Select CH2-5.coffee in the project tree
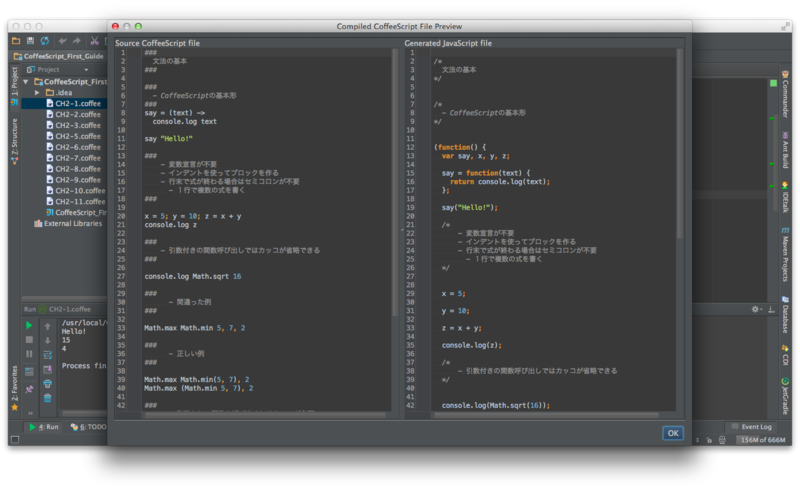Screen dimensions: 800x491 73,136
